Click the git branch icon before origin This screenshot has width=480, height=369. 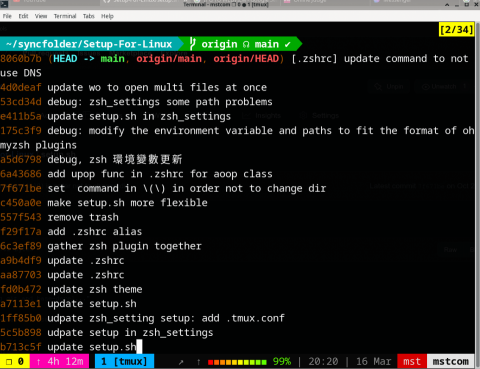pyautogui.click(x=192, y=44)
